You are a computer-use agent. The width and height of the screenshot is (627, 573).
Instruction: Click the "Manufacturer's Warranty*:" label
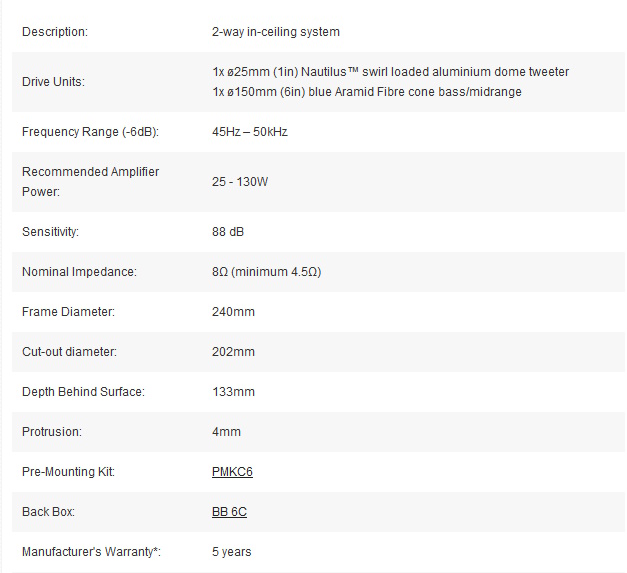(91, 552)
